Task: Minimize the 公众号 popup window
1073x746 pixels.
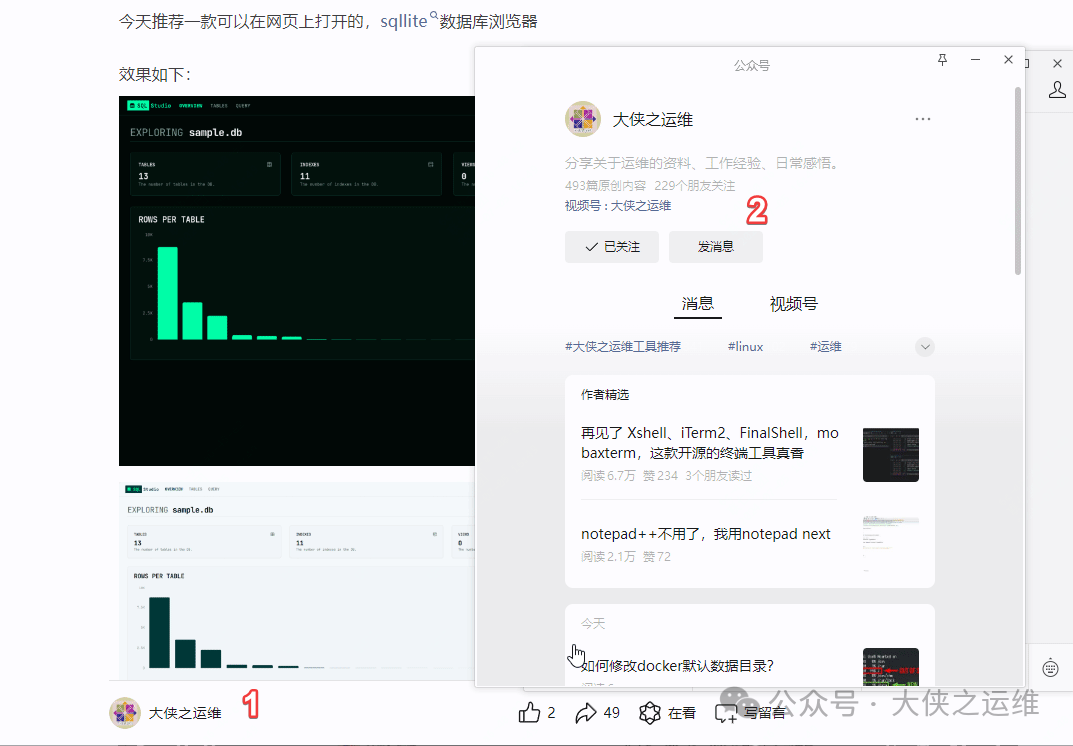Action: [x=975, y=60]
